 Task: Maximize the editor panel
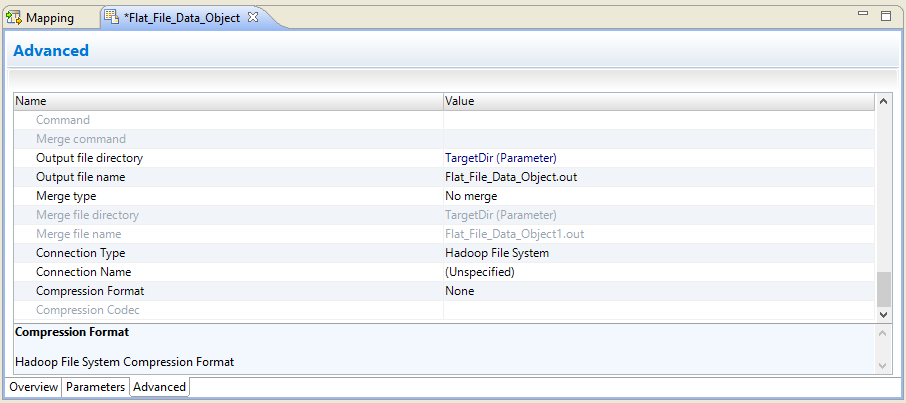[x=885, y=16]
